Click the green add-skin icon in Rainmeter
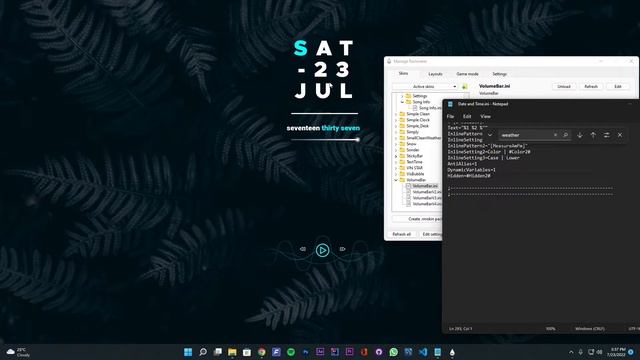 [464, 87]
